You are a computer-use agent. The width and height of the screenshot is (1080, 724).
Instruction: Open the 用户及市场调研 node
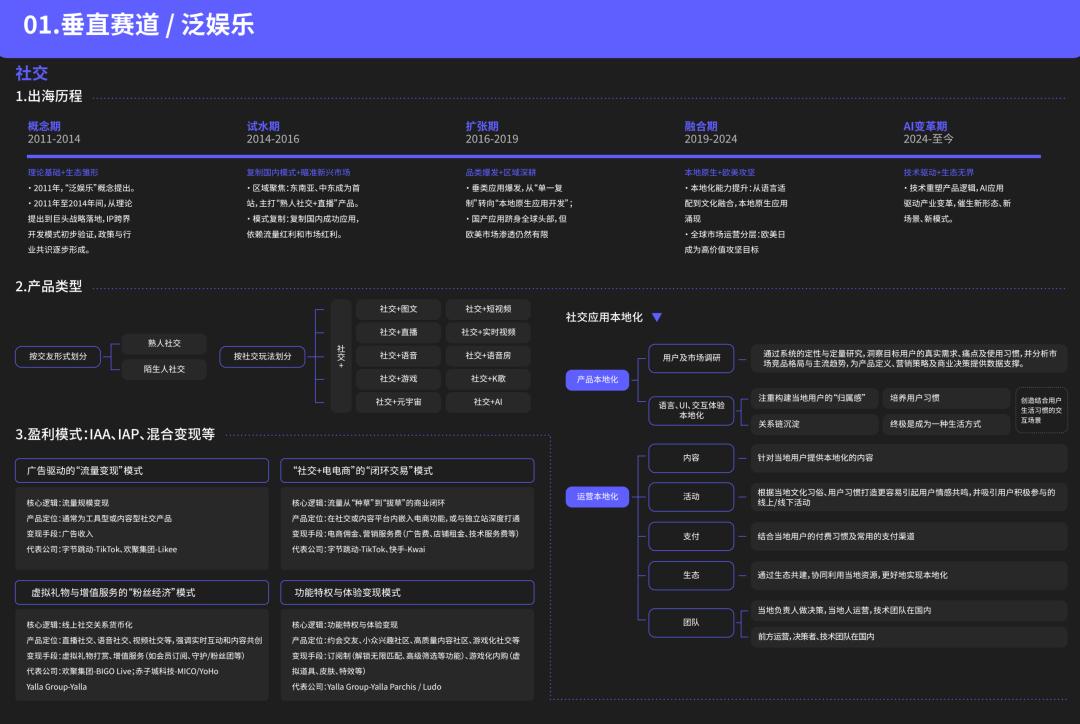[691, 357]
